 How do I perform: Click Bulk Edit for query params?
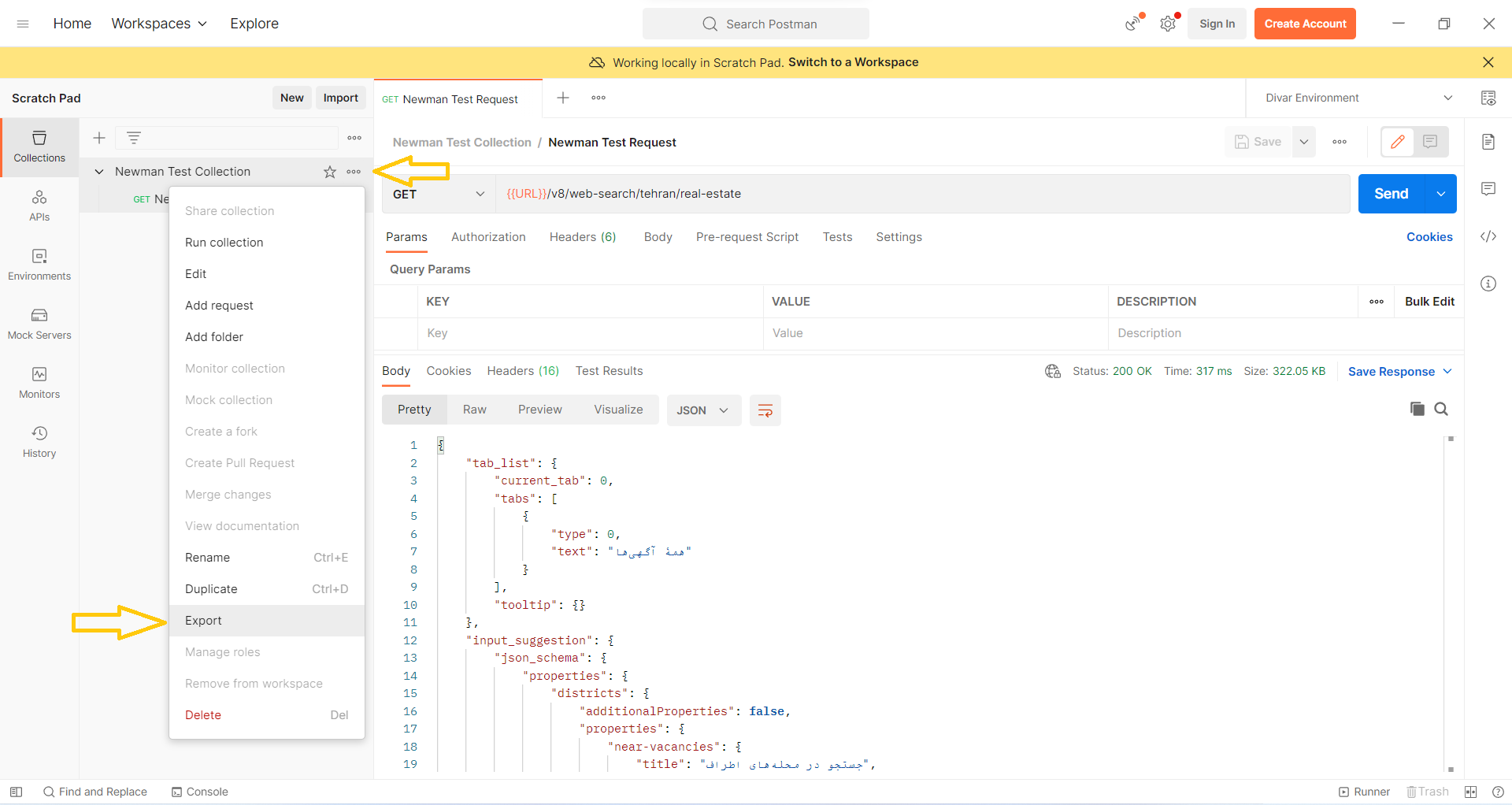(x=1429, y=302)
